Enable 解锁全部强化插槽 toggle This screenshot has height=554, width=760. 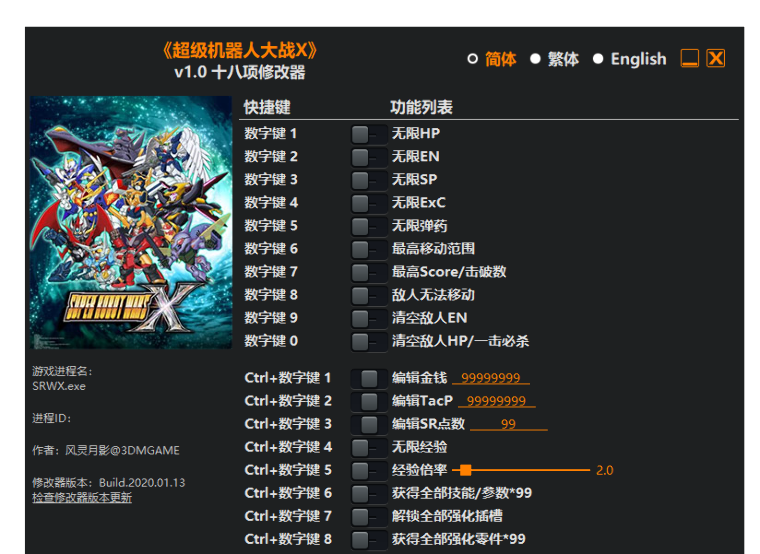point(369,517)
